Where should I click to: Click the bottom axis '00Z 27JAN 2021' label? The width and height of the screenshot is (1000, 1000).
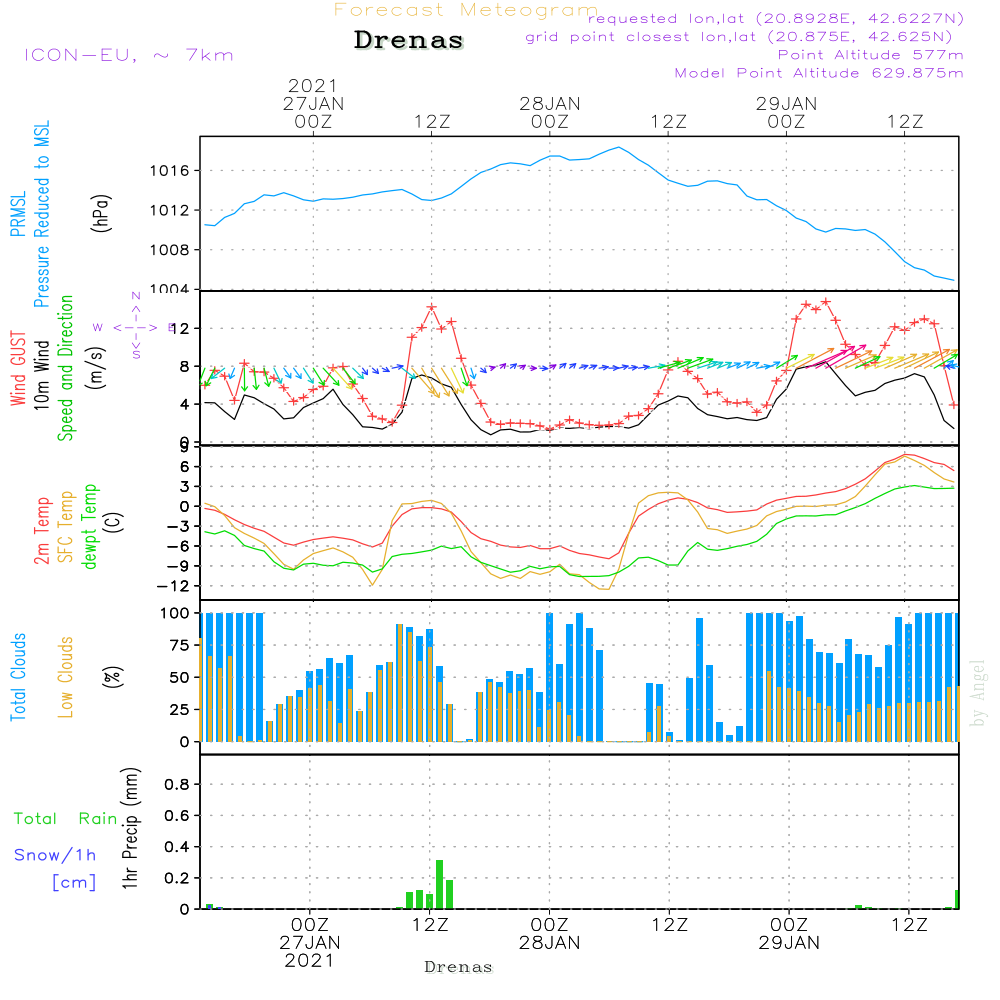coord(310,943)
